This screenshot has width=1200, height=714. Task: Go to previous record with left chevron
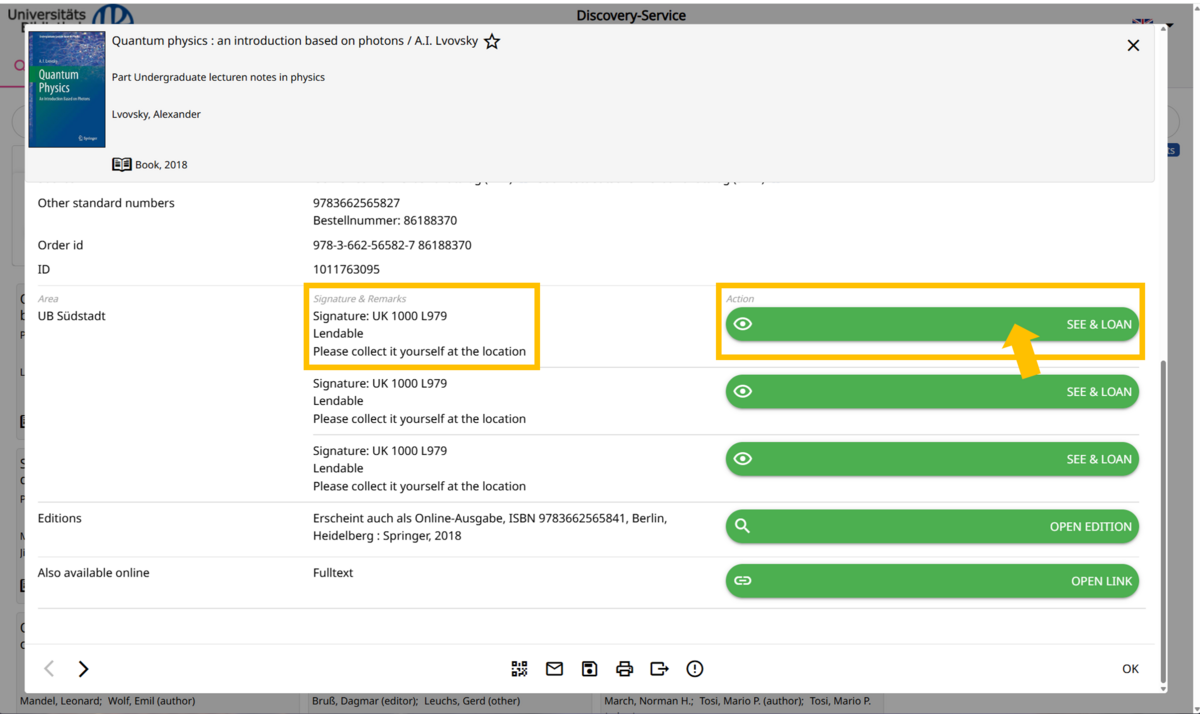[x=49, y=669]
